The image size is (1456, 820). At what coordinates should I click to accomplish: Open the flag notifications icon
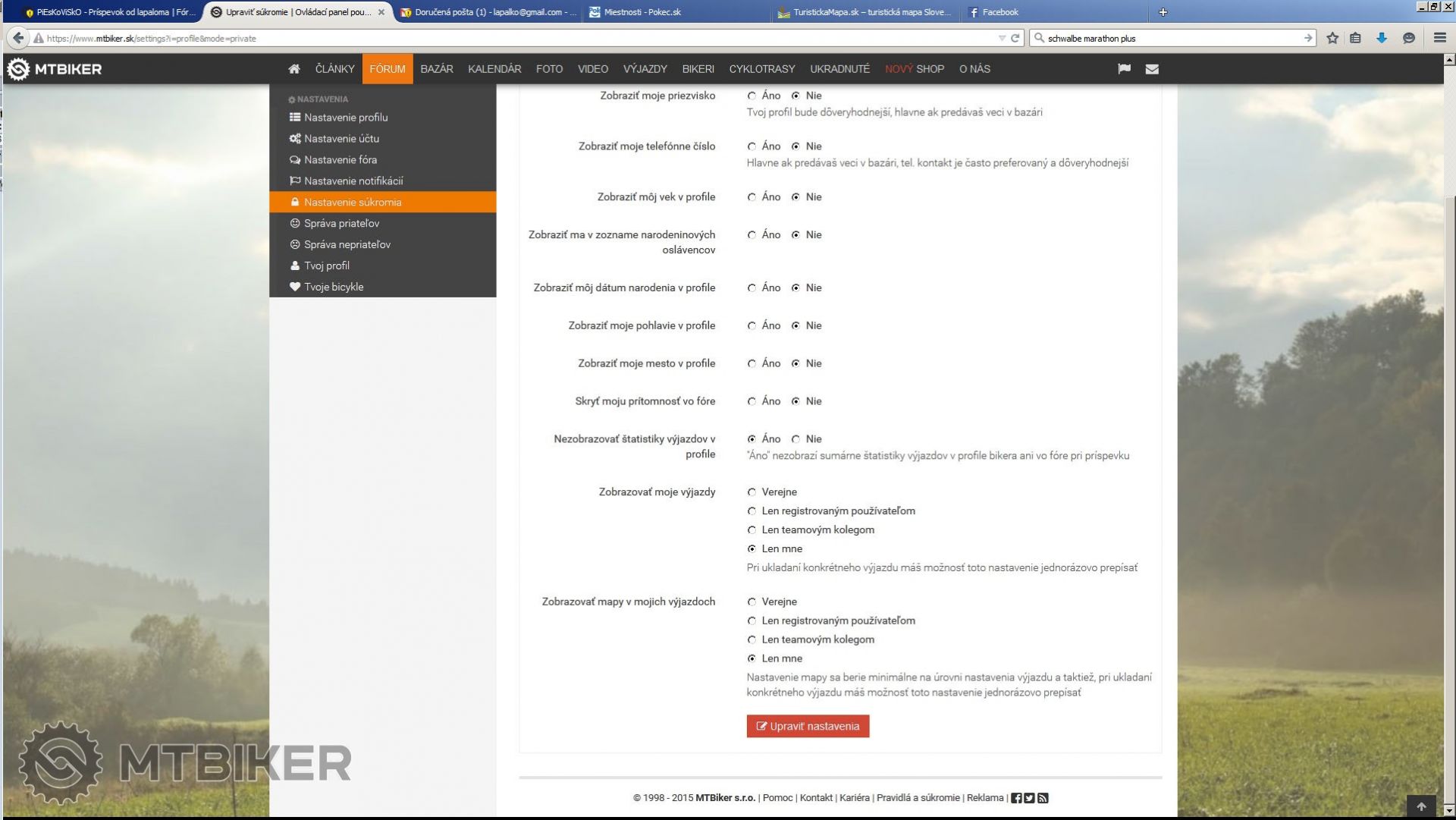1124,69
